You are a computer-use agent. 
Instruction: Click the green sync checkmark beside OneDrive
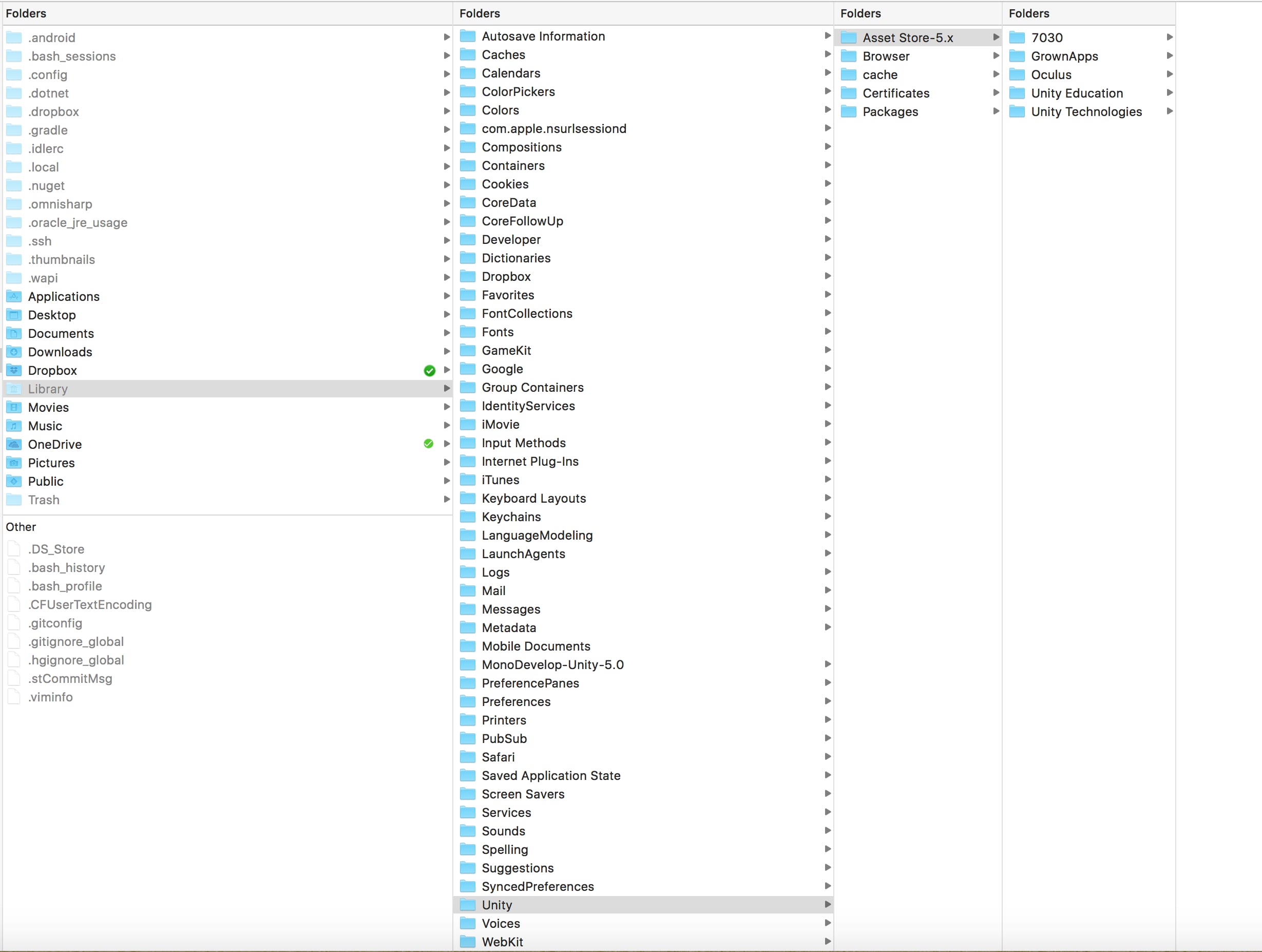[x=429, y=444]
